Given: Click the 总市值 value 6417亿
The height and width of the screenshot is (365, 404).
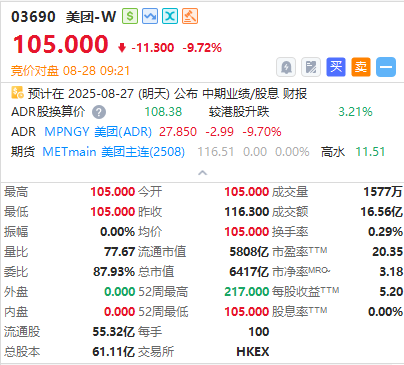Looking at the screenshot, I should [249, 272].
